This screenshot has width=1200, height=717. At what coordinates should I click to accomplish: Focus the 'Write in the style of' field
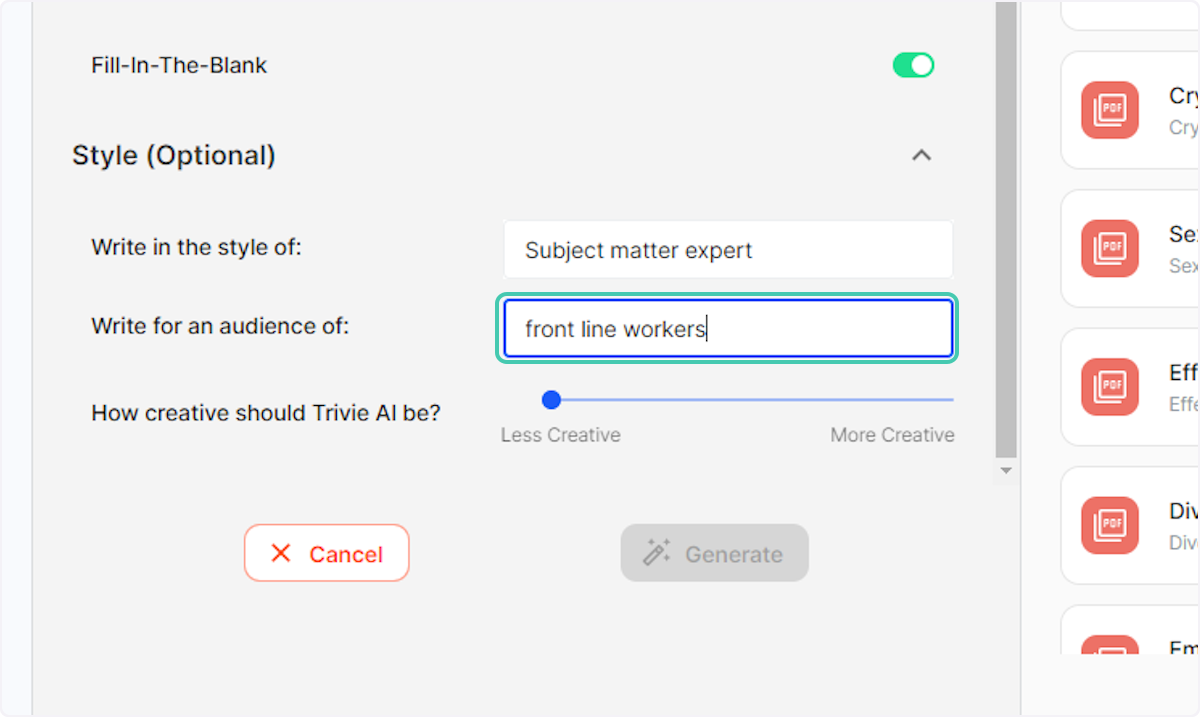click(728, 249)
